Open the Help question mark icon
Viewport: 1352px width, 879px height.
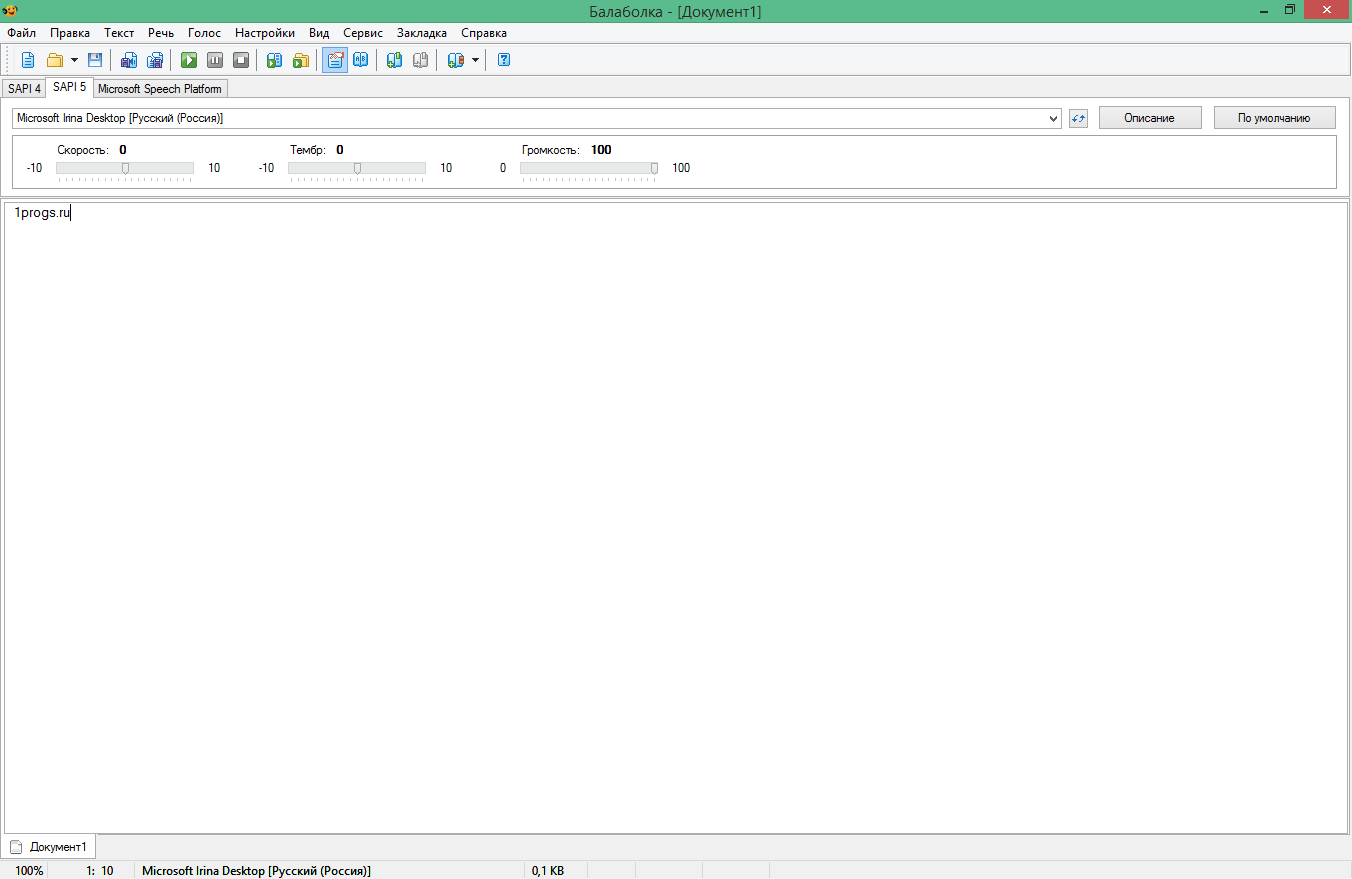504,60
